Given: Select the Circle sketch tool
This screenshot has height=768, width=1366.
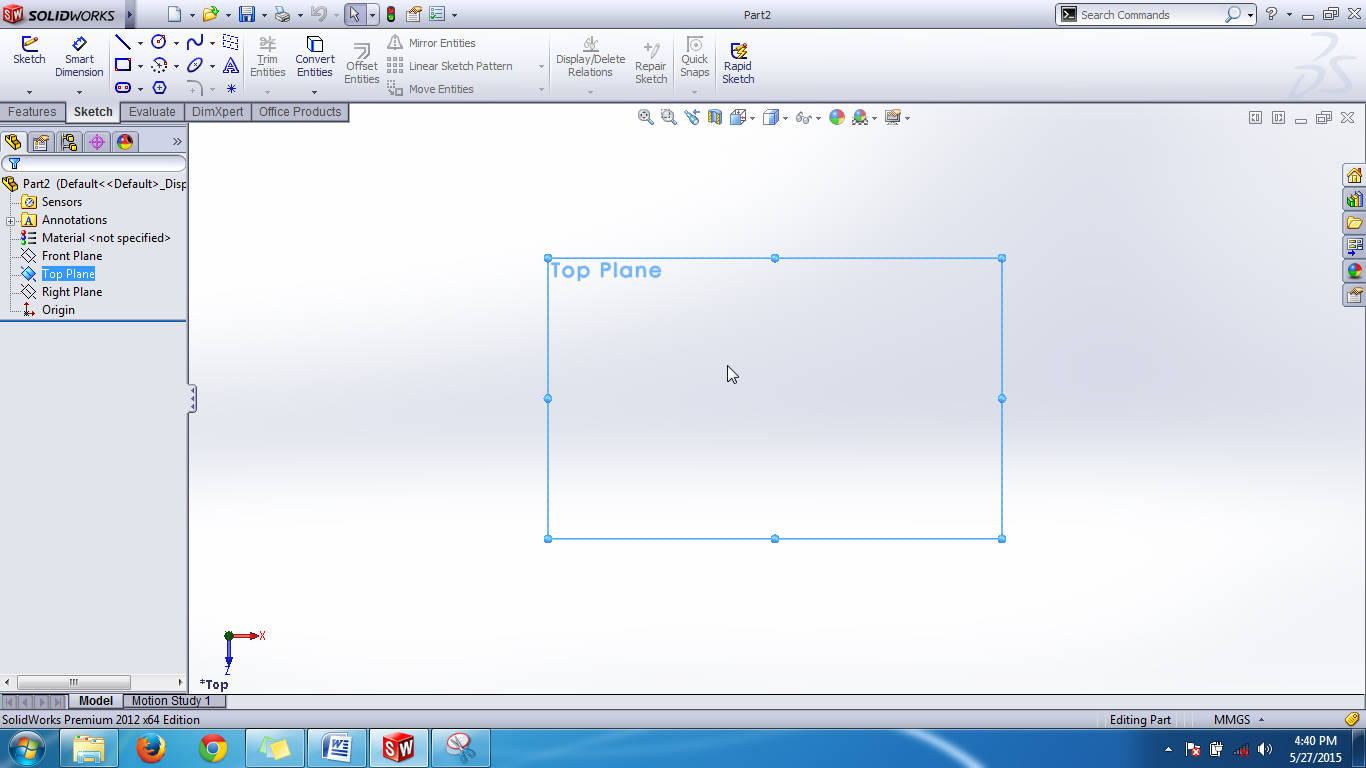Looking at the screenshot, I should click(x=160, y=43).
